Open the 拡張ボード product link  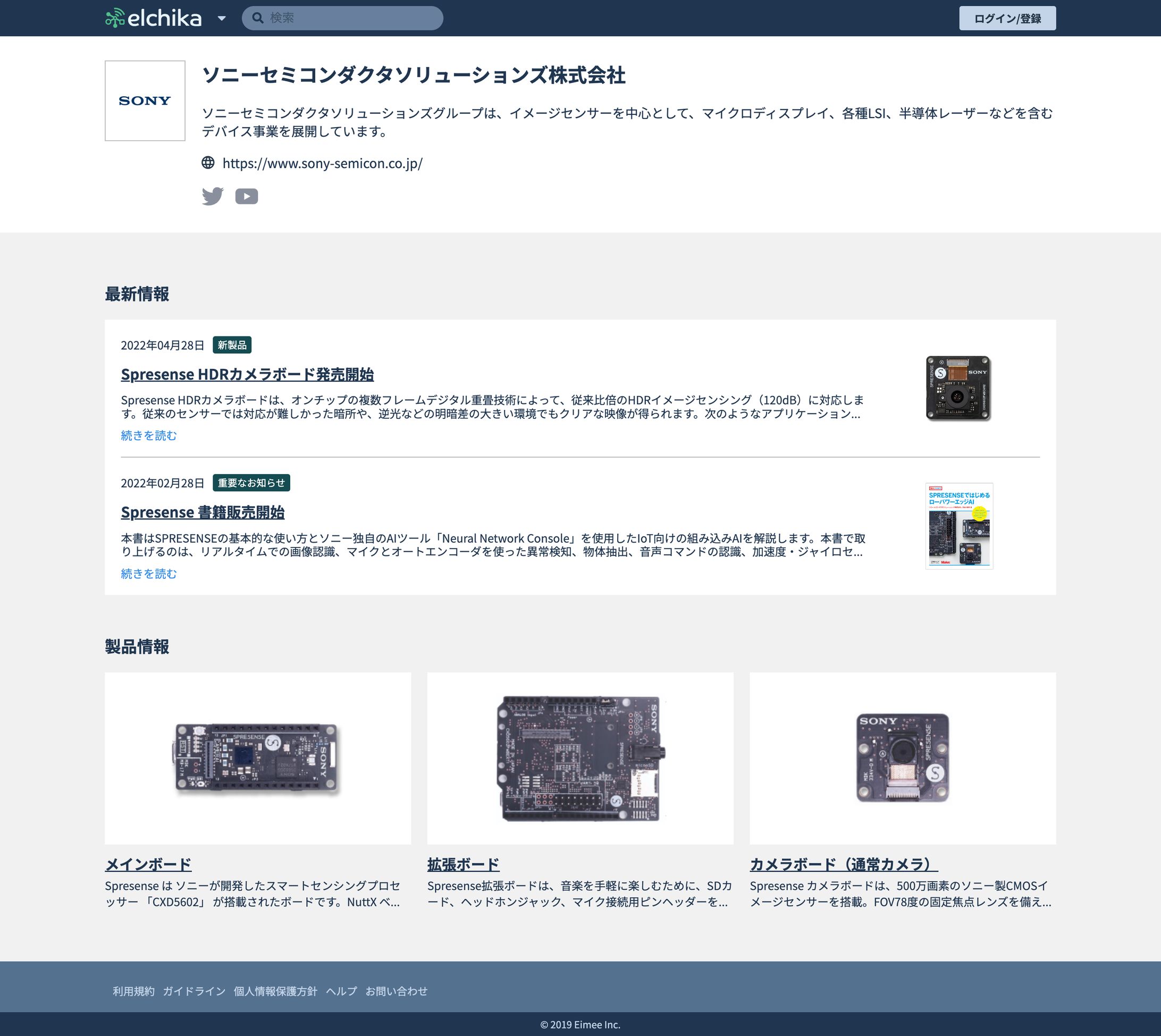pyautogui.click(x=463, y=864)
